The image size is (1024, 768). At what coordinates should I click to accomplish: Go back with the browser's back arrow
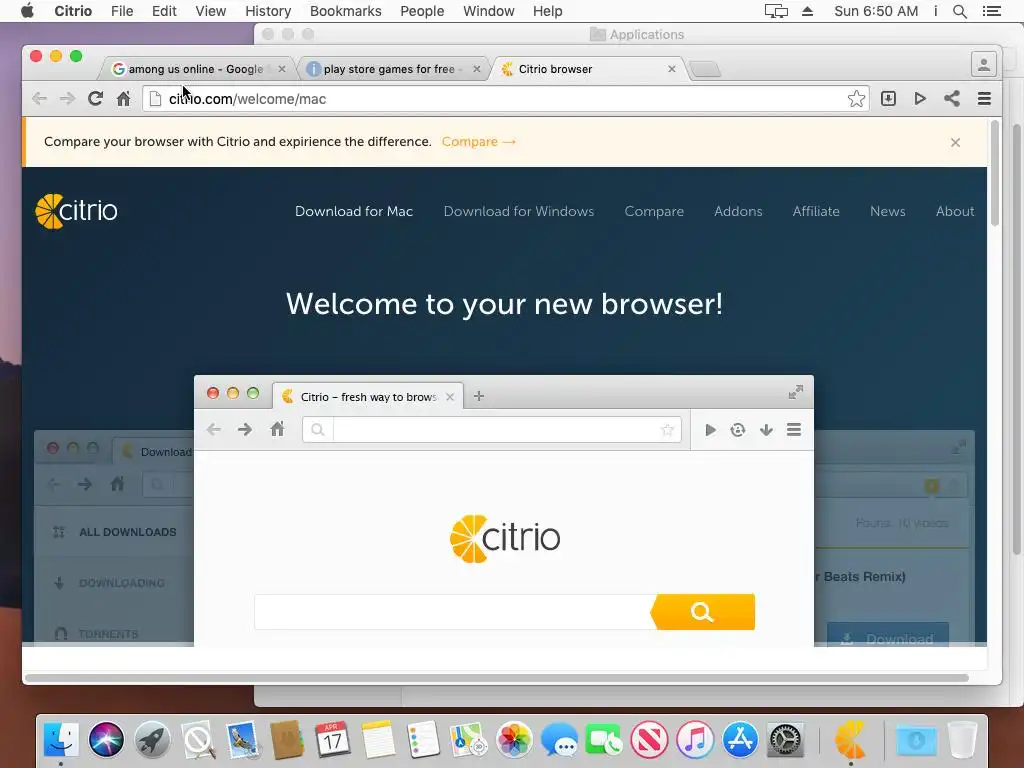(x=40, y=99)
